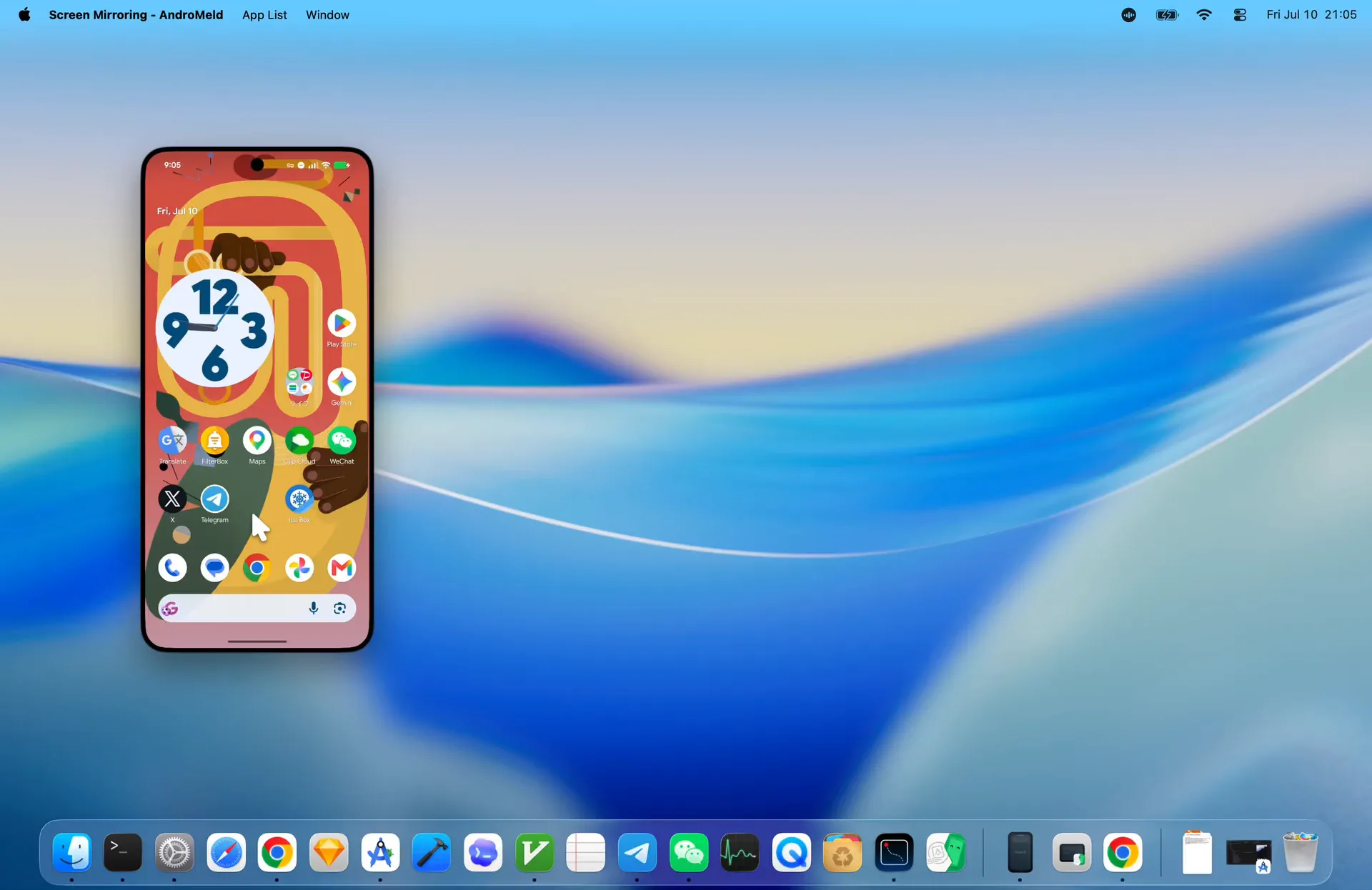
Task: Tap the voice search microphone on phone
Action: pos(313,609)
